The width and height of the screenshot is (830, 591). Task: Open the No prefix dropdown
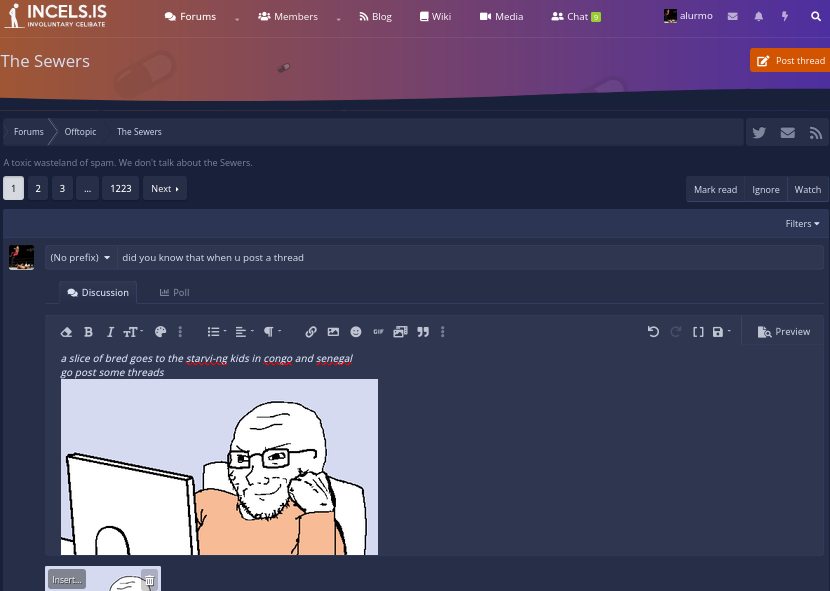pyautogui.click(x=80, y=257)
